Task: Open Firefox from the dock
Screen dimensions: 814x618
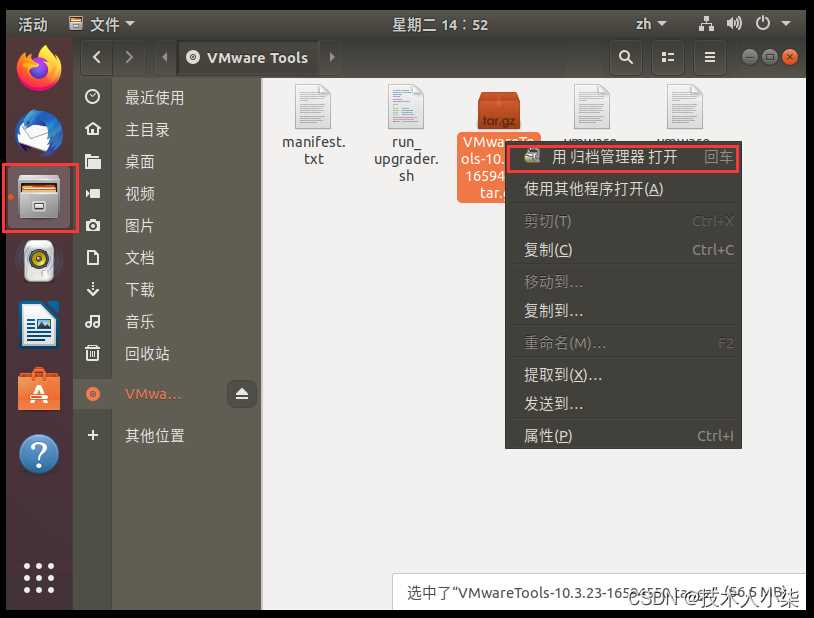Action: pos(39,69)
